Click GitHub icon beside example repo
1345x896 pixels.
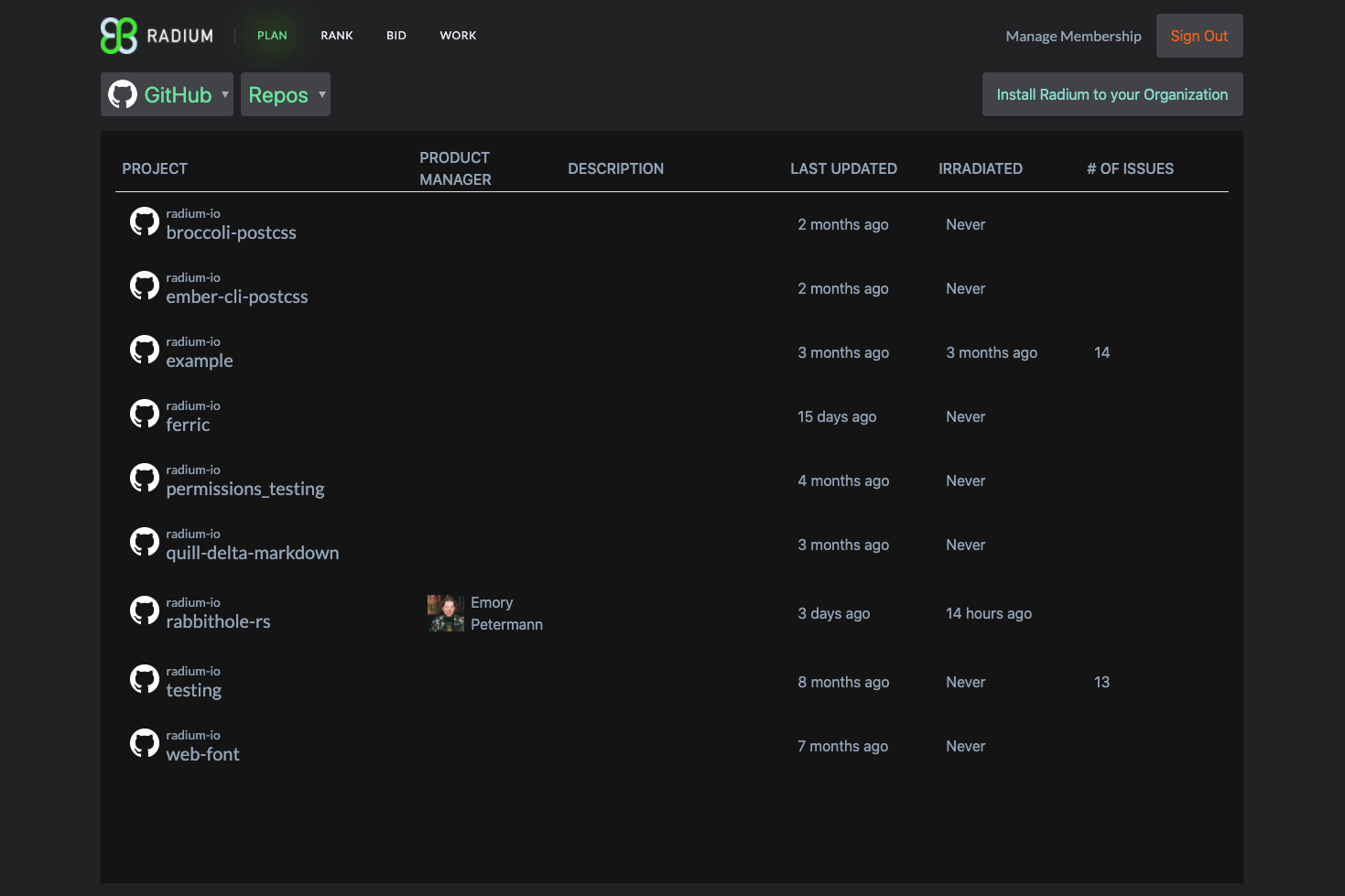point(145,350)
